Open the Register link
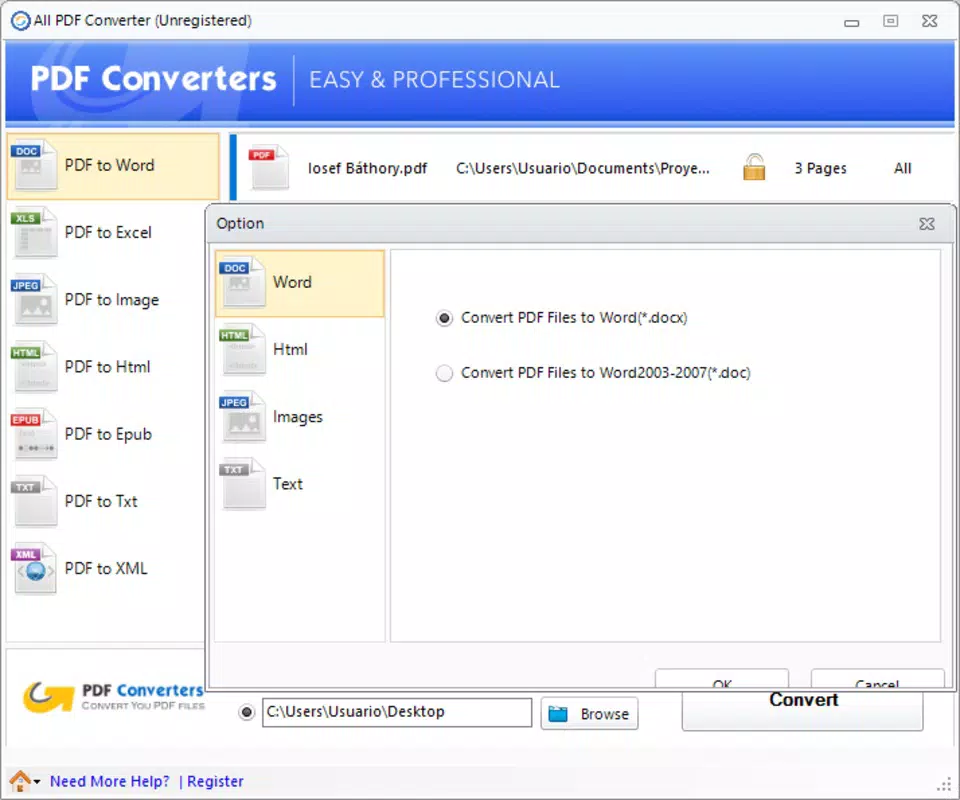960x800 pixels. click(215, 782)
